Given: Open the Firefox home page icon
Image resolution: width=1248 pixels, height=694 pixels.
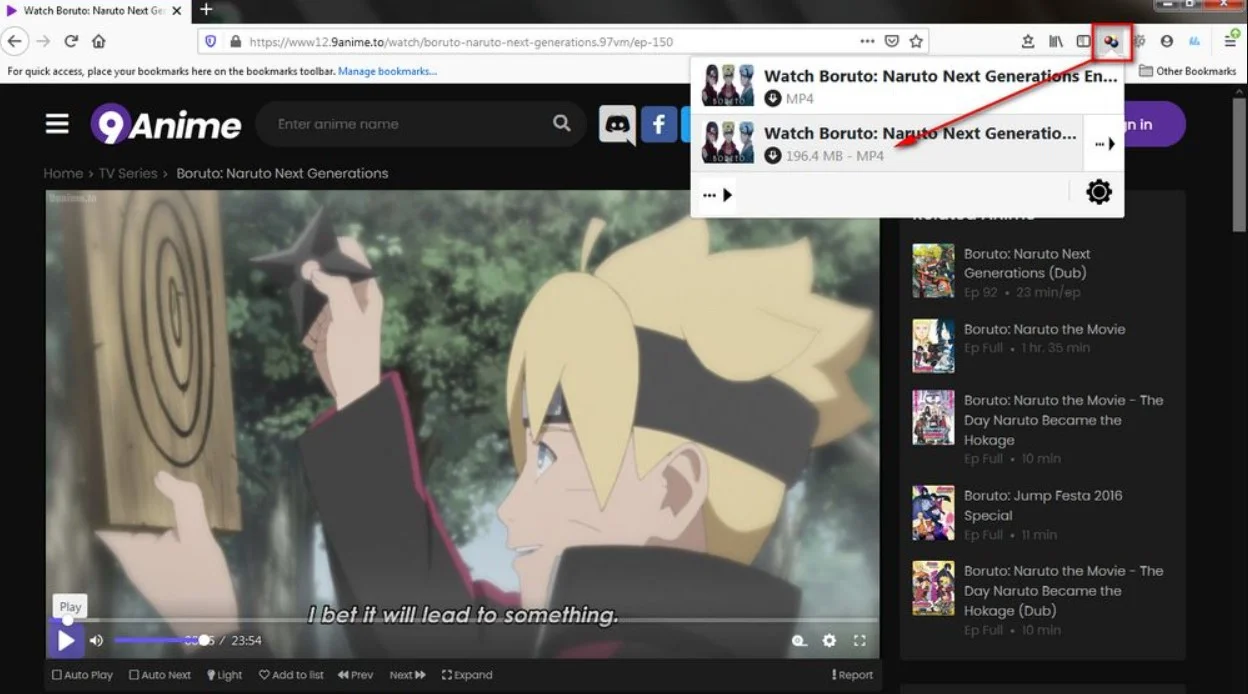Looking at the screenshot, I should pos(98,42).
